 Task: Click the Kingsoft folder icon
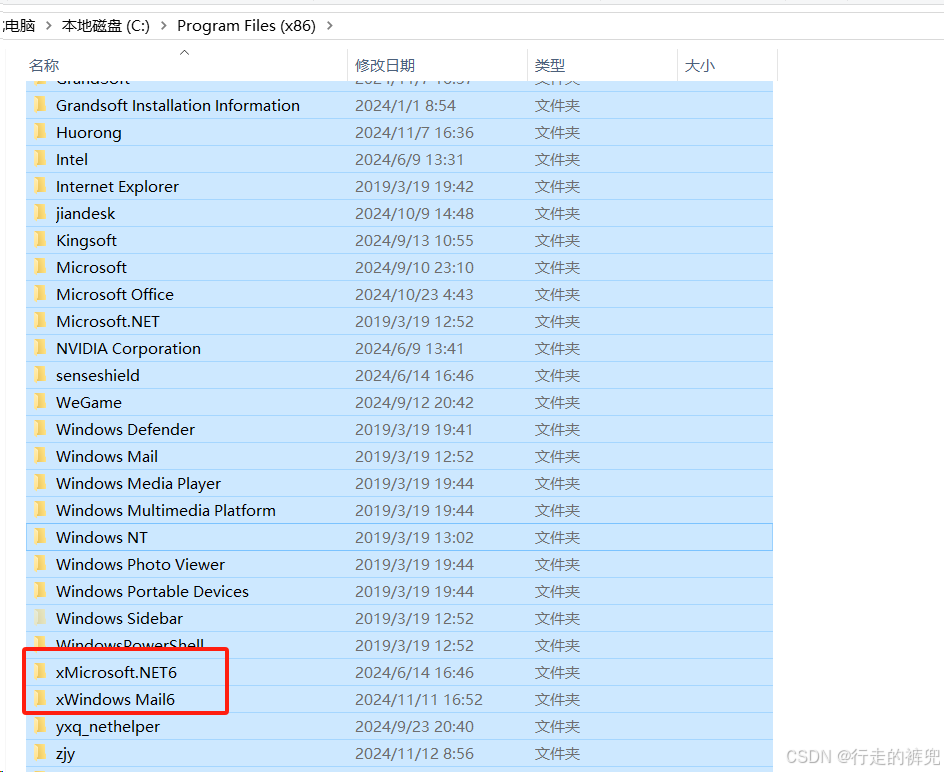[40, 240]
